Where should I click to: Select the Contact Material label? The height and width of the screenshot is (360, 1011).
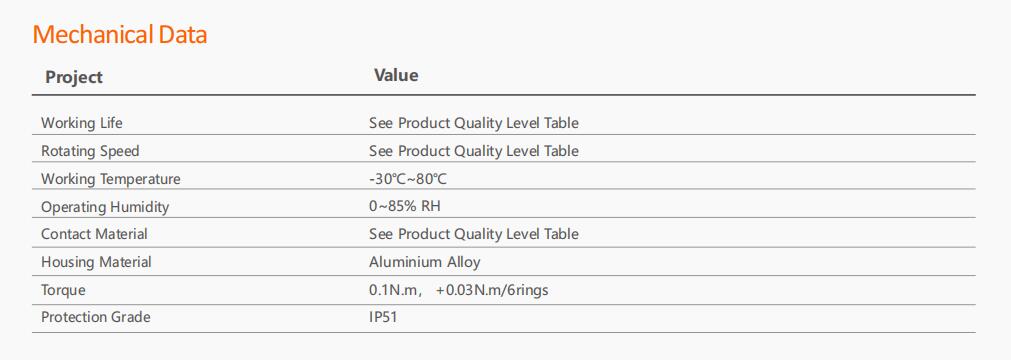[94, 234]
